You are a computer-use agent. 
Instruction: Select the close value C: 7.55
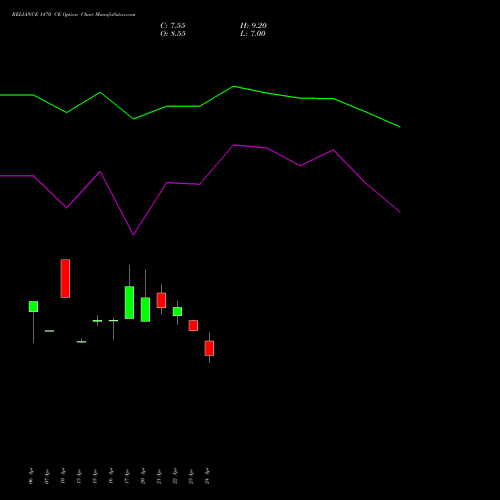tap(173, 26)
